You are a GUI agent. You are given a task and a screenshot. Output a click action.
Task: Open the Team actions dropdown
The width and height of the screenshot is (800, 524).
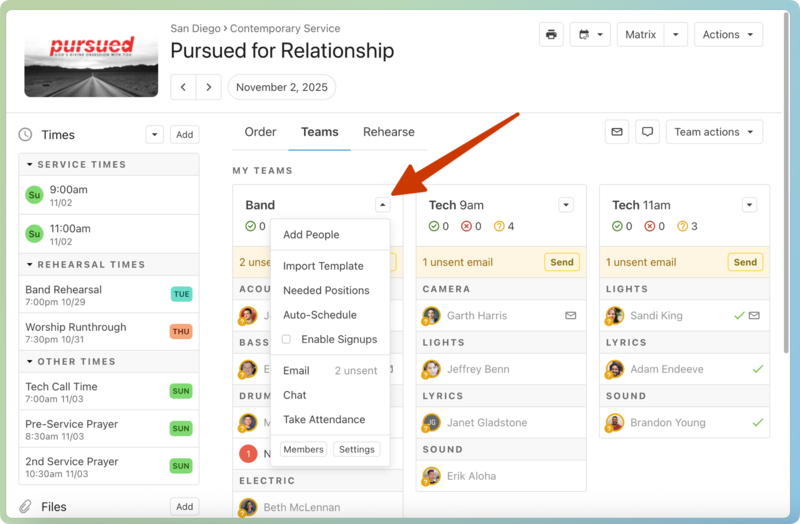click(714, 132)
